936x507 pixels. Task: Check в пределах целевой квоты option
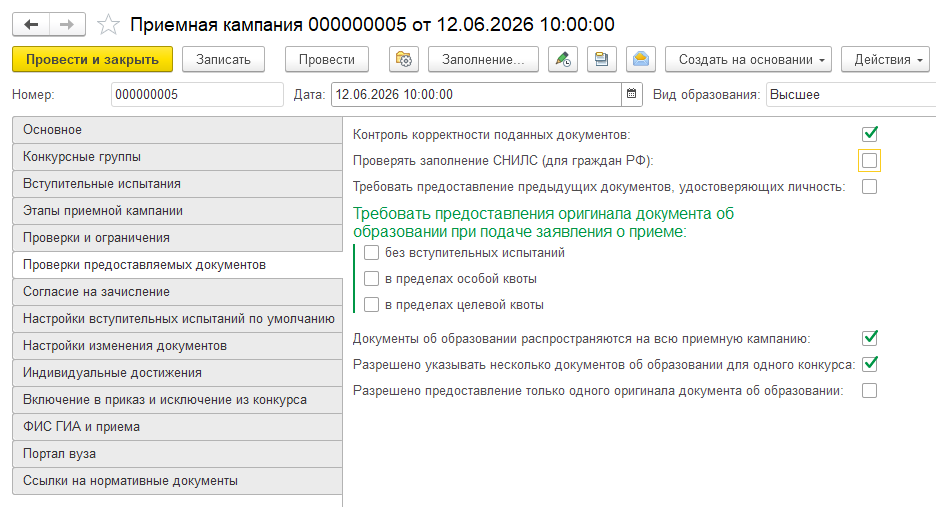click(x=371, y=305)
